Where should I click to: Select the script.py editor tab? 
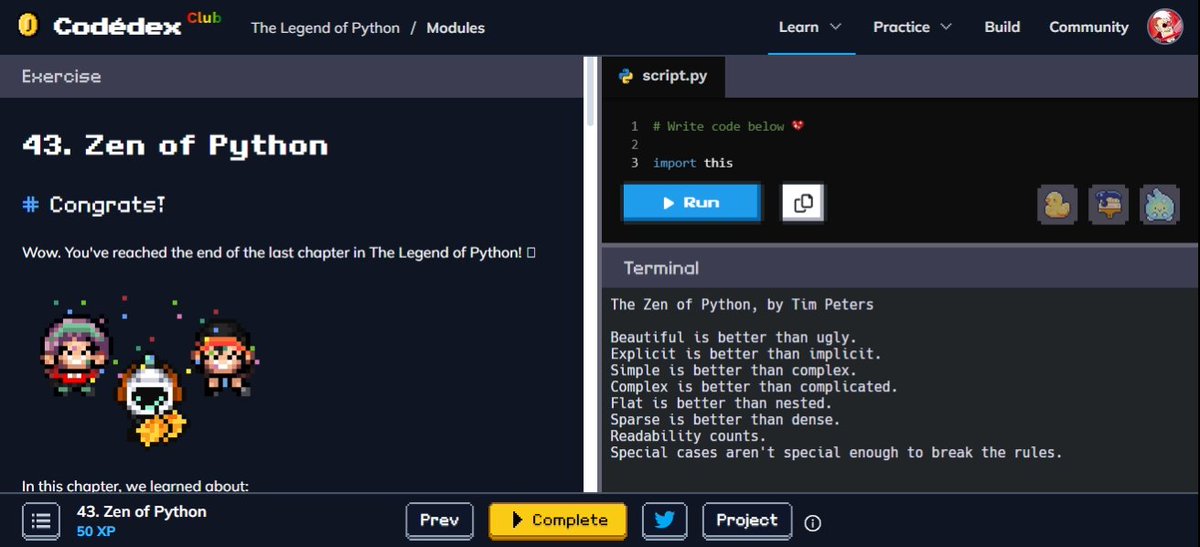tap(663, 76)
